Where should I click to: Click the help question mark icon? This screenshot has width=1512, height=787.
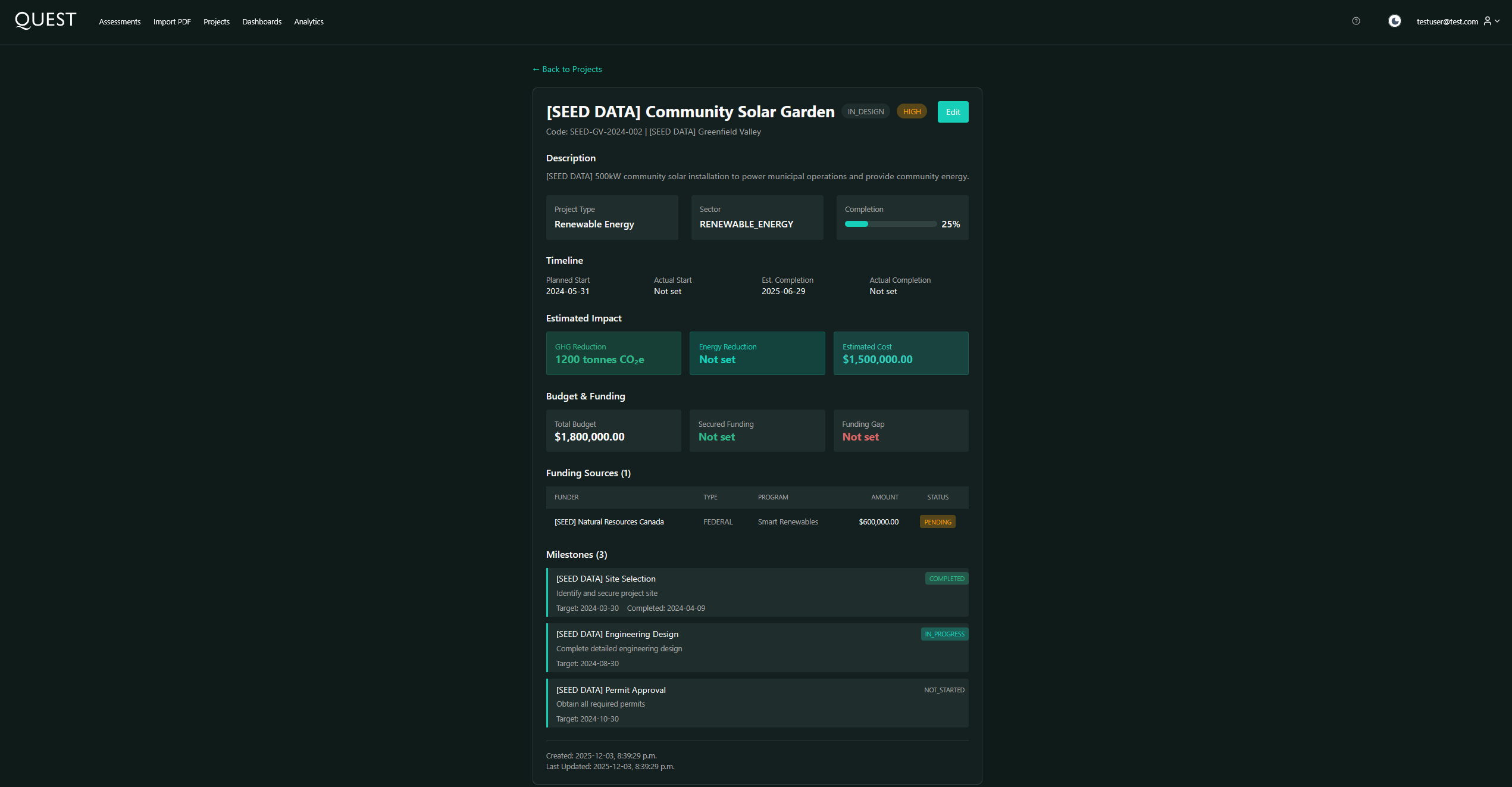pos(1356,21)
